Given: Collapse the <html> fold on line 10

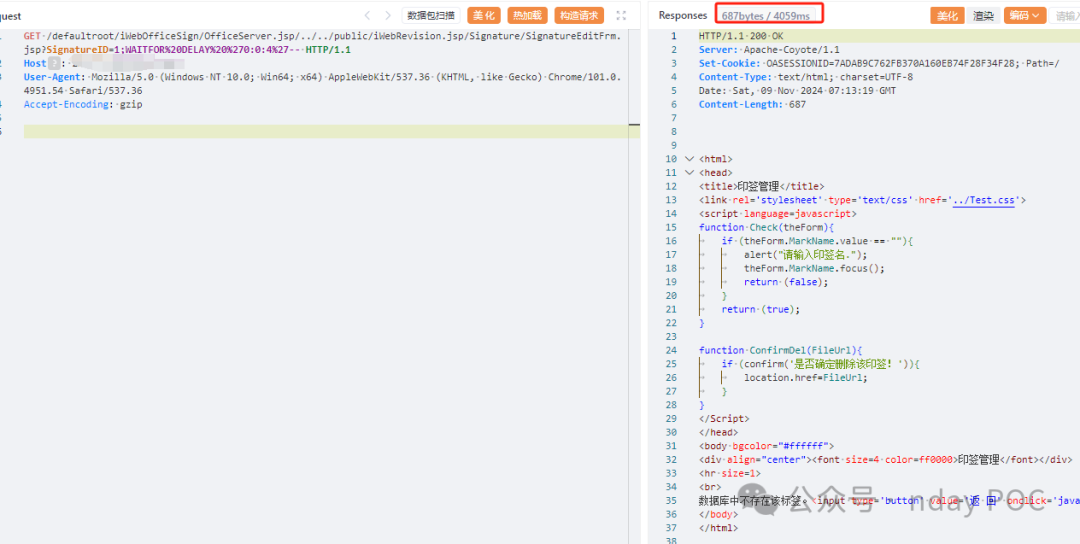Looking at the screenshot, I should [x=689, y=159].
